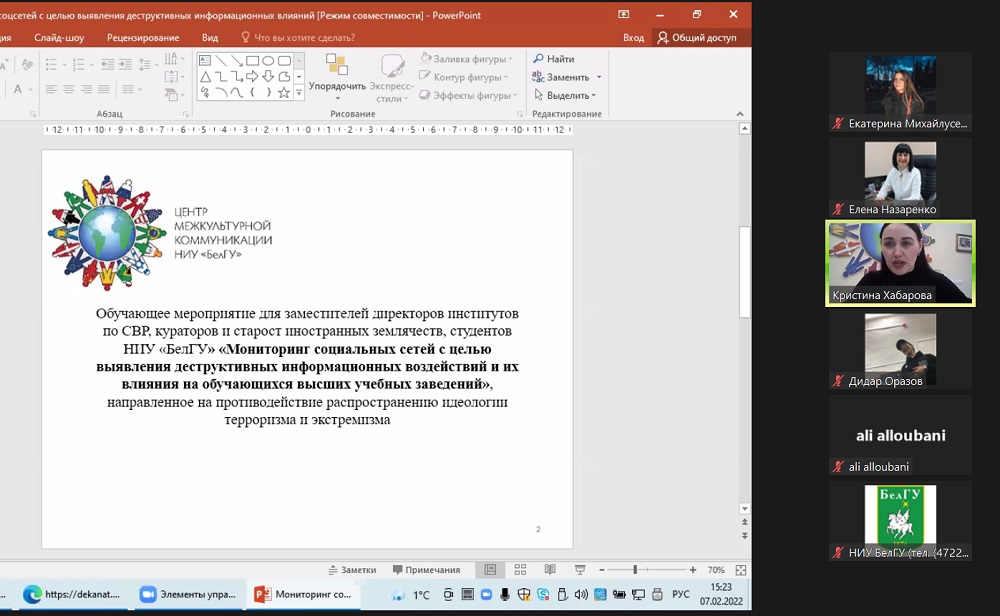Click Общий доступ share button
1000x616 pixels.
click(697, 38)
